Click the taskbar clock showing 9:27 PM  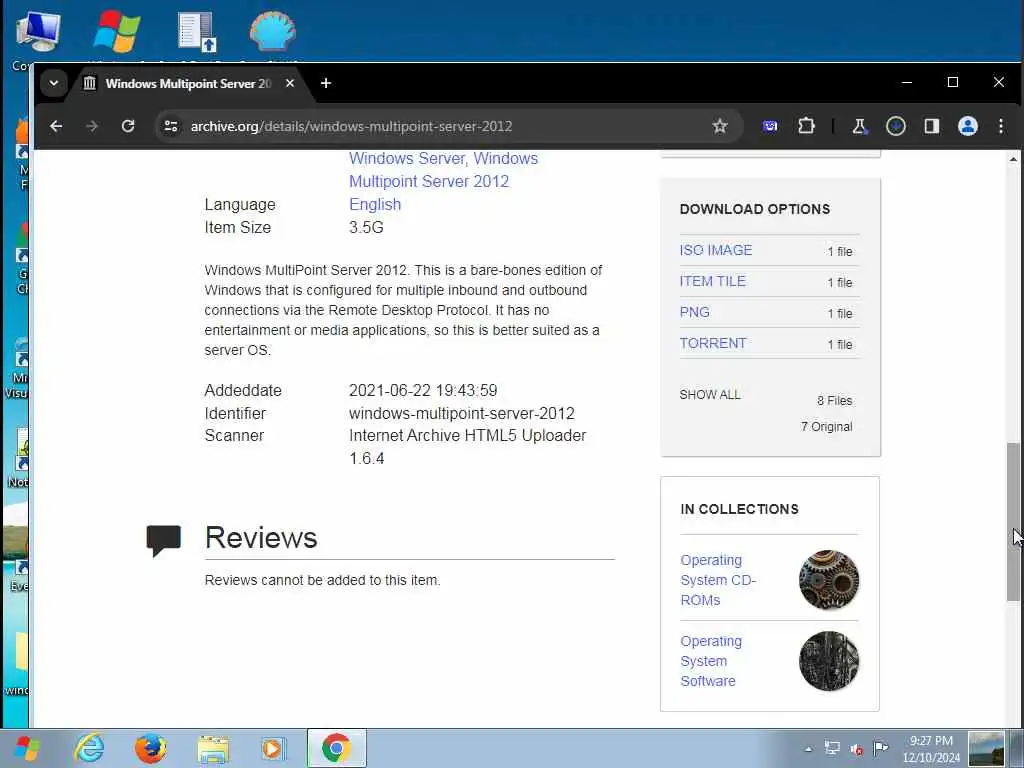(931, 749)
